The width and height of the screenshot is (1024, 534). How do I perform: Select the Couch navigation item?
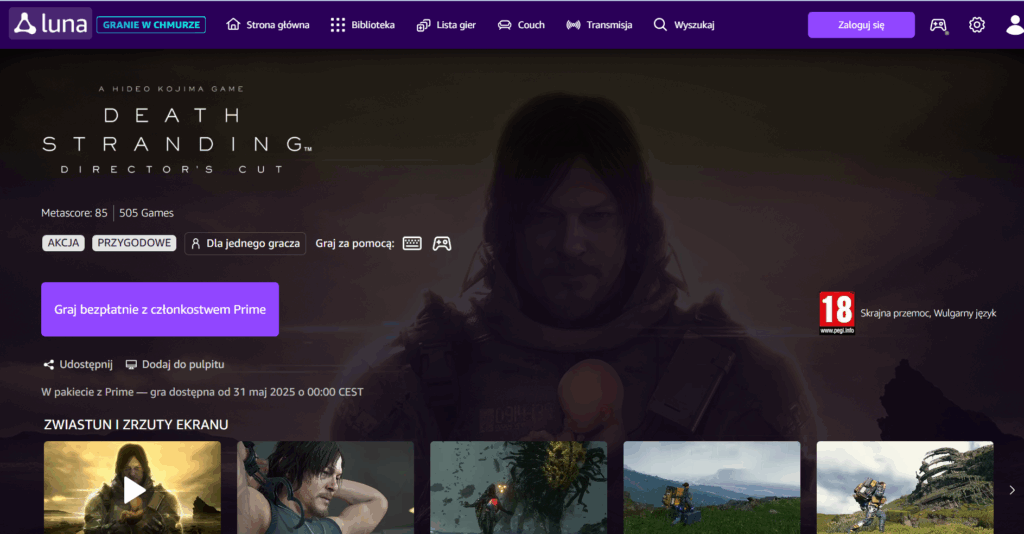(521, 25)
